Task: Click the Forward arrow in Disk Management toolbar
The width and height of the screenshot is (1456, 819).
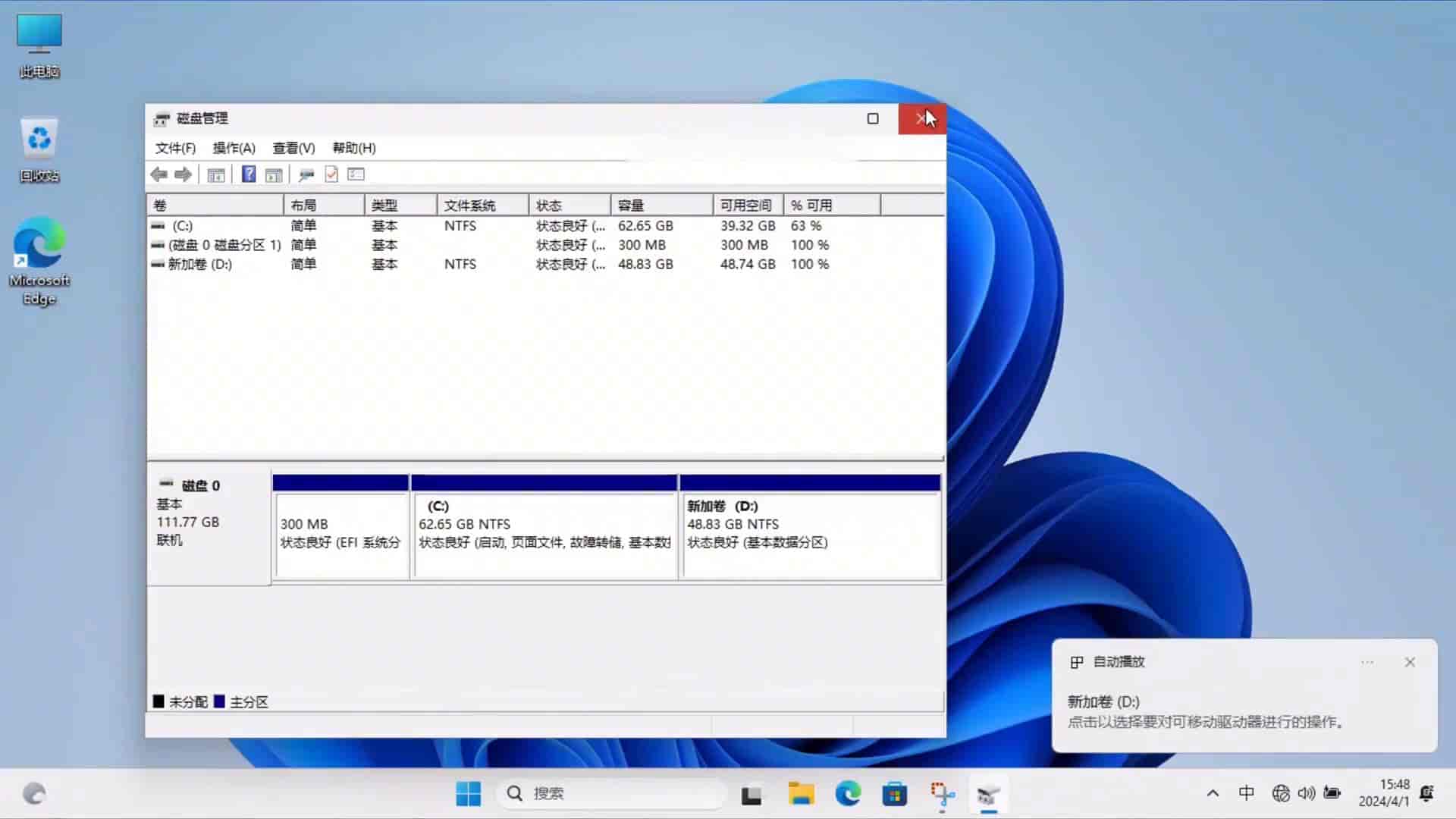Action: [183, 174]
